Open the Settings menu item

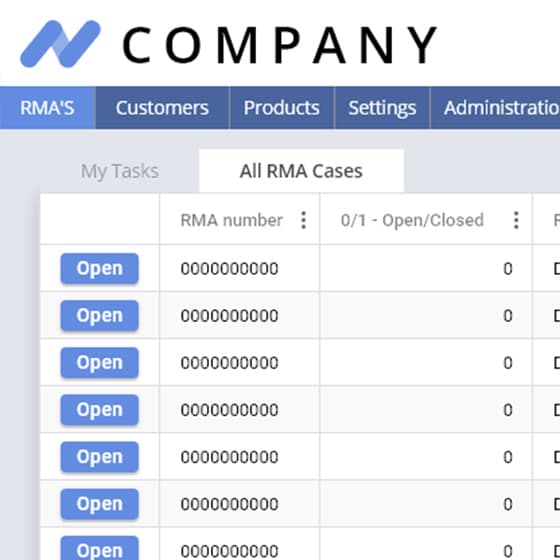pos(382,108)
